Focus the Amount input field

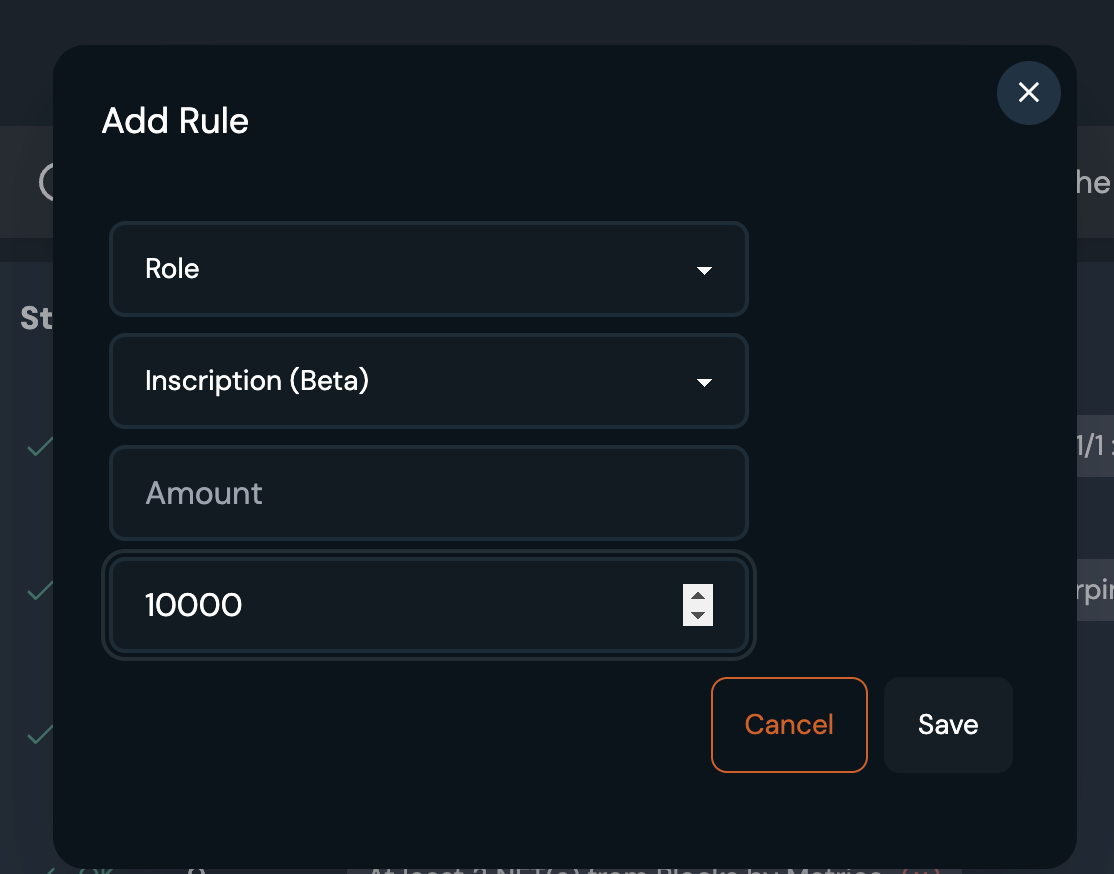pyautogui.click(x=428, y=493)
